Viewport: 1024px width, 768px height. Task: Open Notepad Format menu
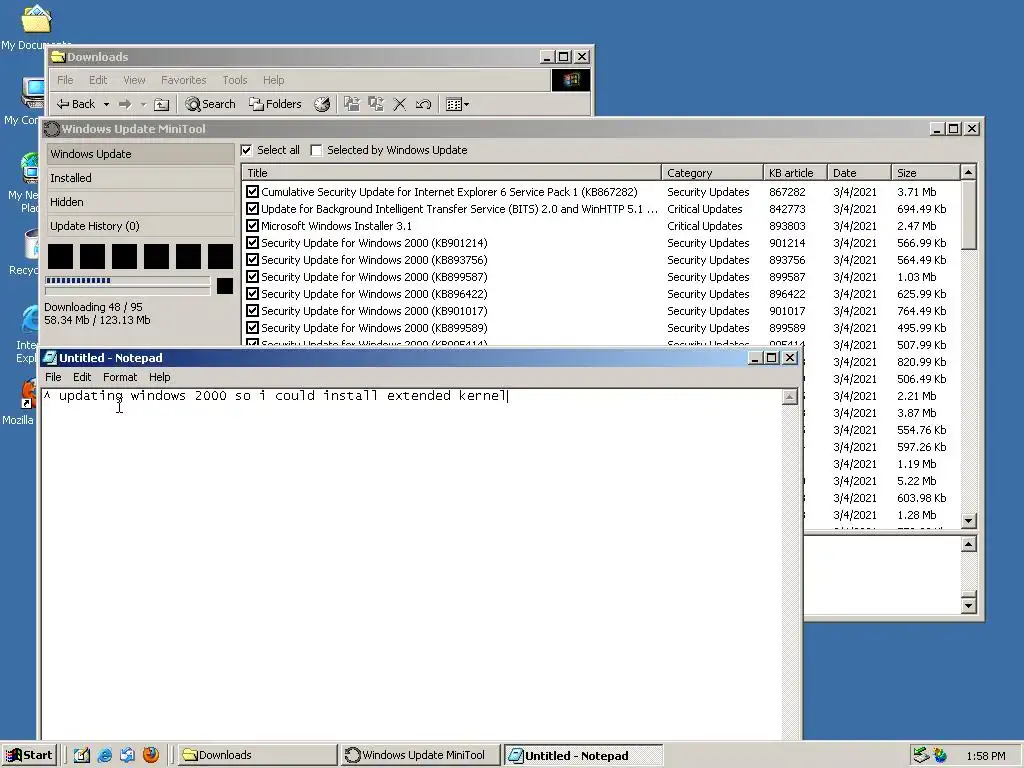(x=120, y=377)
